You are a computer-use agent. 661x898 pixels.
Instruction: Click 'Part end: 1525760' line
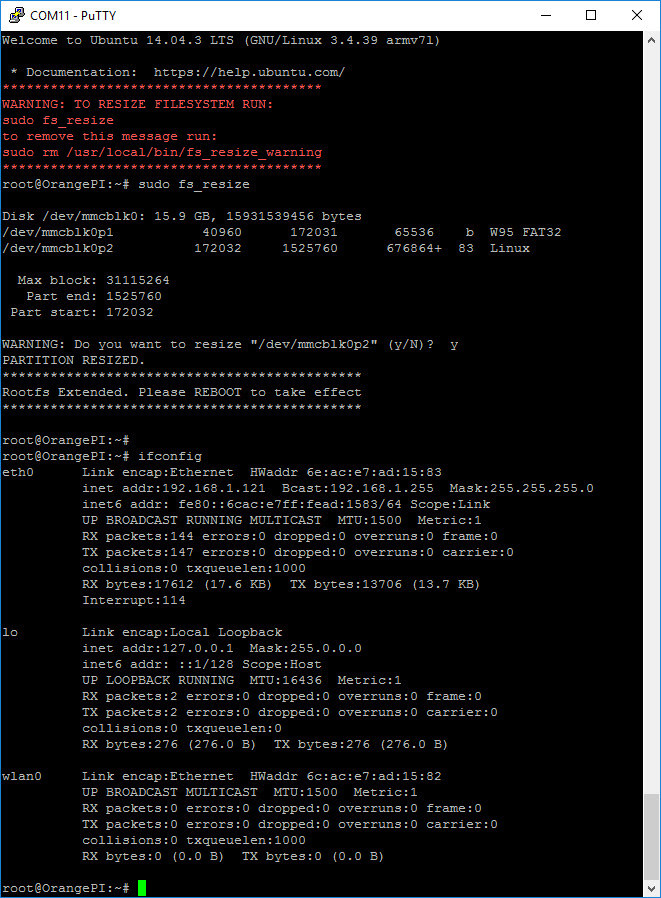tap(94, 296)
